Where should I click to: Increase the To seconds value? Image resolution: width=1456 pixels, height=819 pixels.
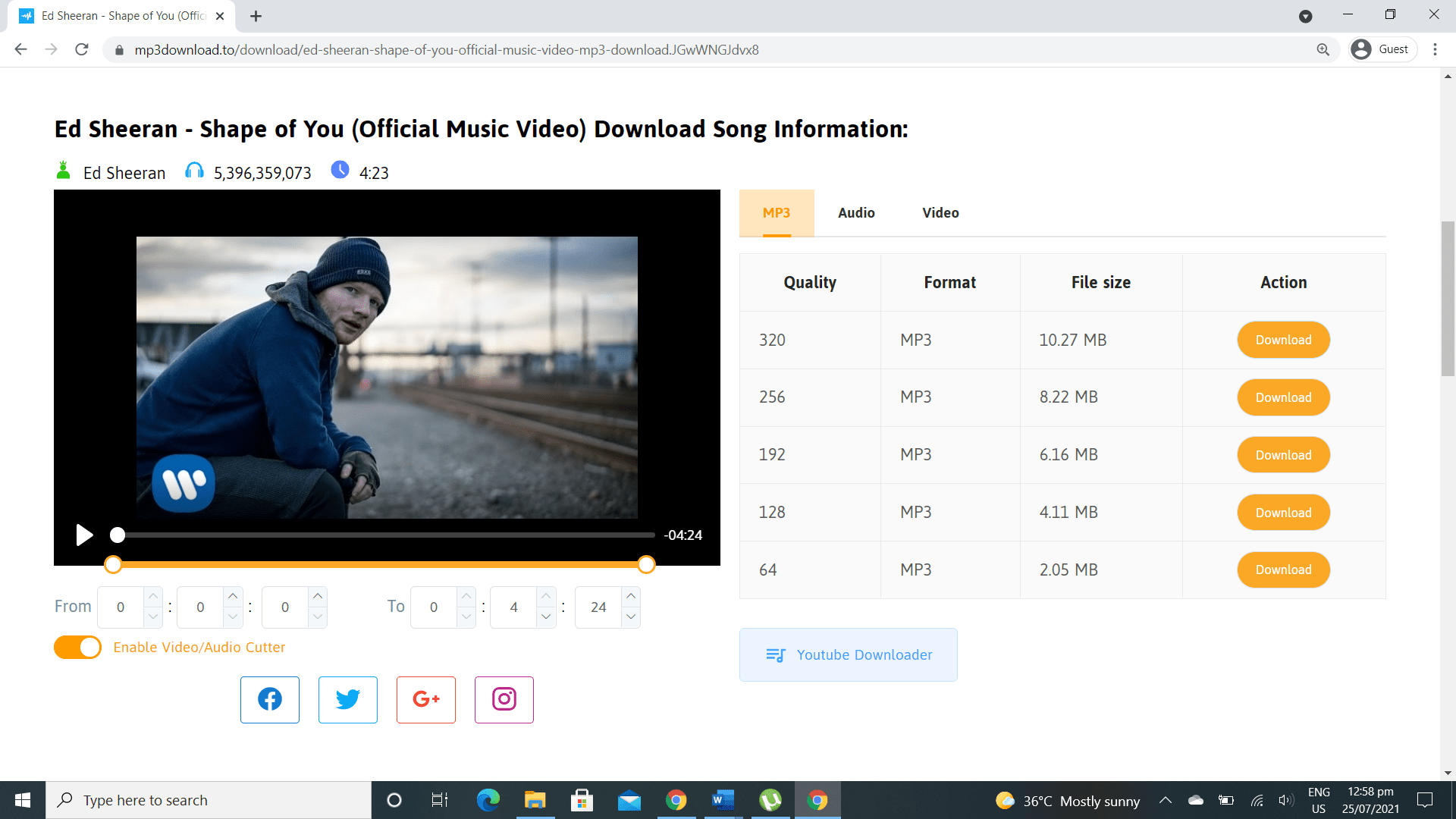pos(631,597)
